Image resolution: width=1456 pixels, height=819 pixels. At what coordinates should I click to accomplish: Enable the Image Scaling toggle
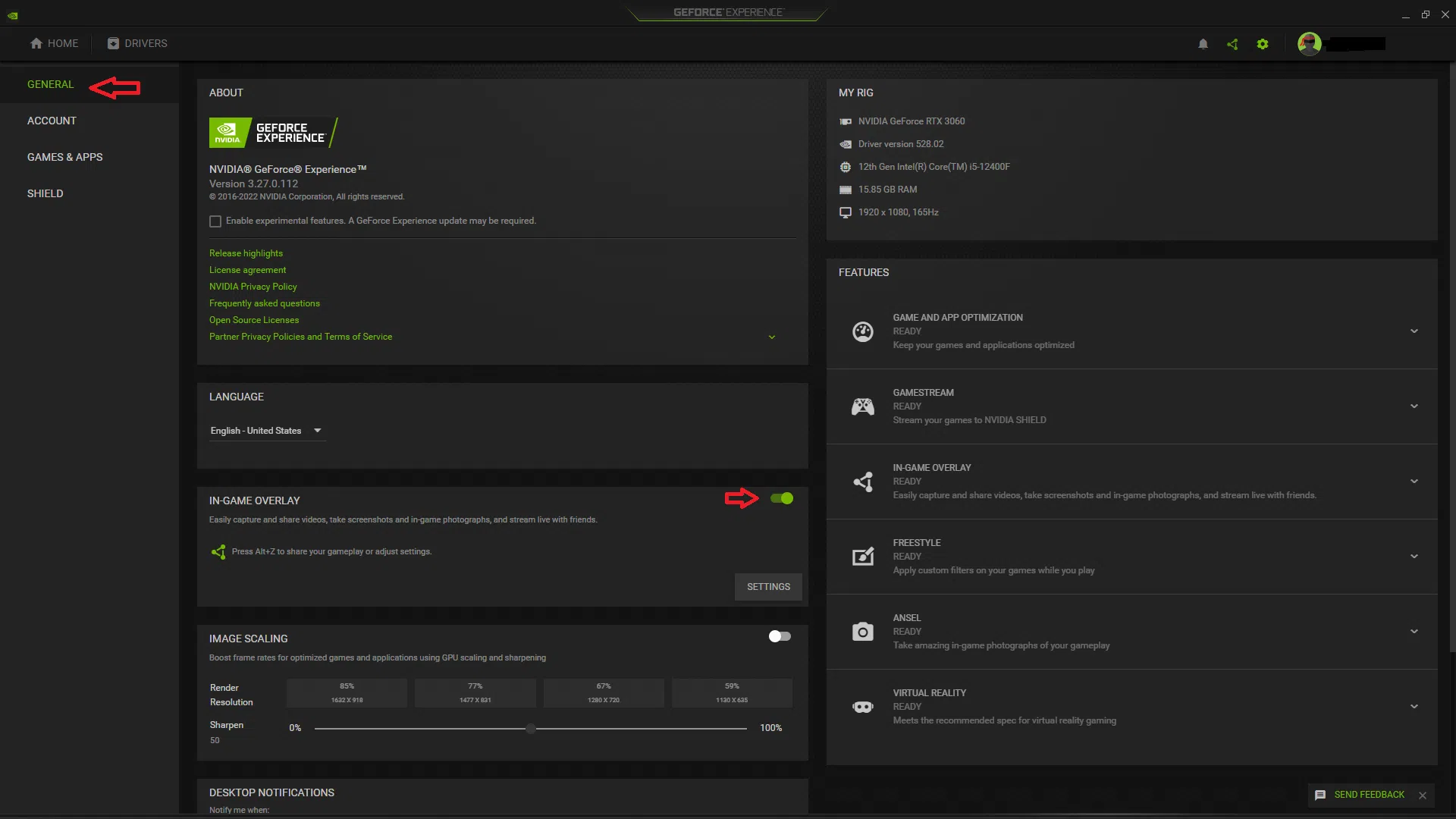780,636
